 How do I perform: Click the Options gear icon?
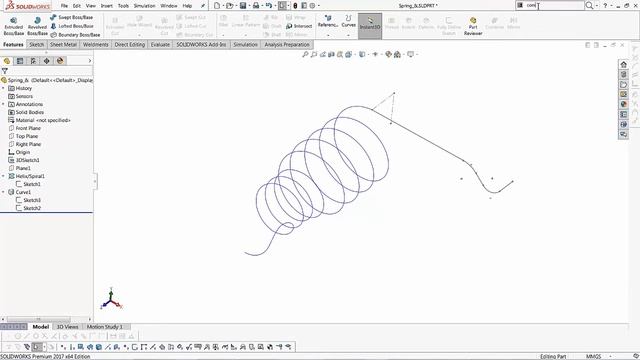click(x=312, y=6)
